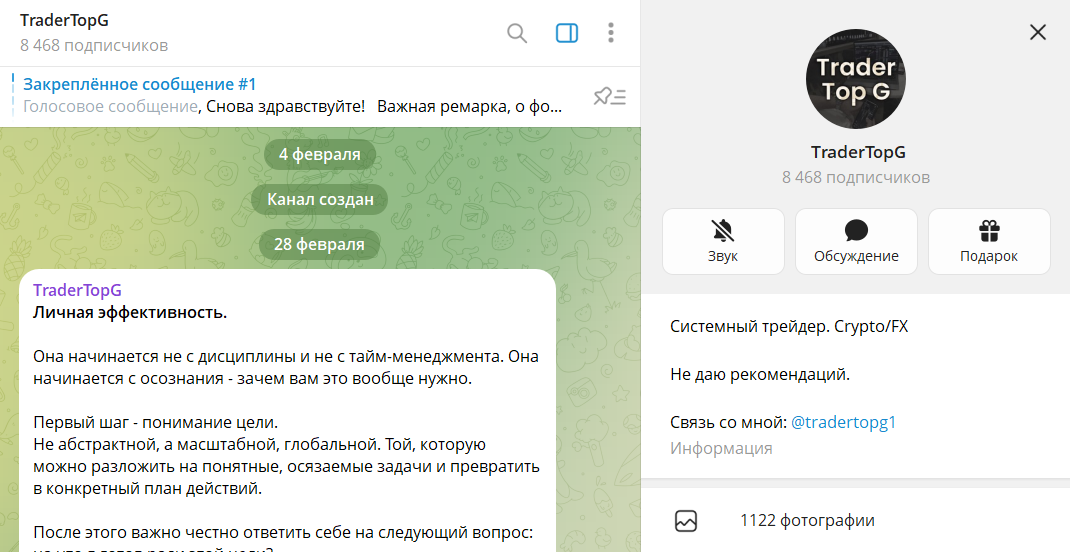Open the Обсуждение discussion button
This screenshot has height=552, width=1070.
pos(856,242)
